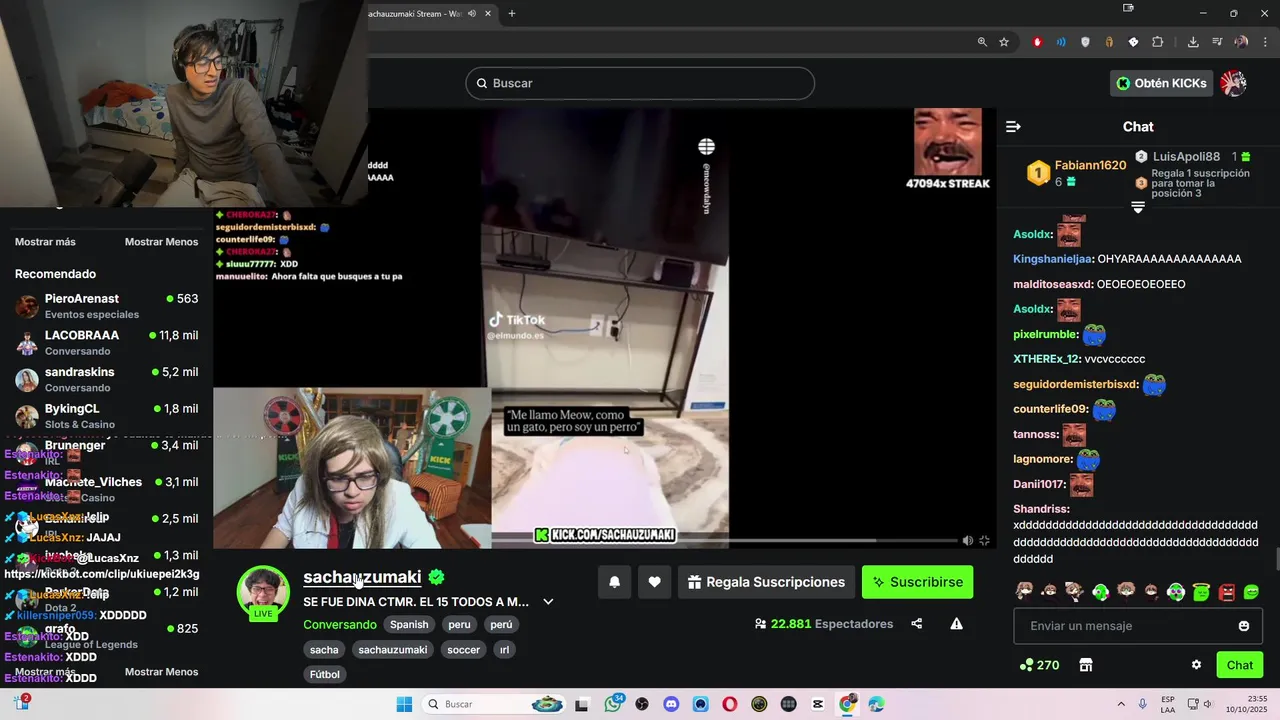This screenshot has height=720, width=1280.
Task: Open LACOBRAAA recommended channel
Action: (x=106, y=343)
